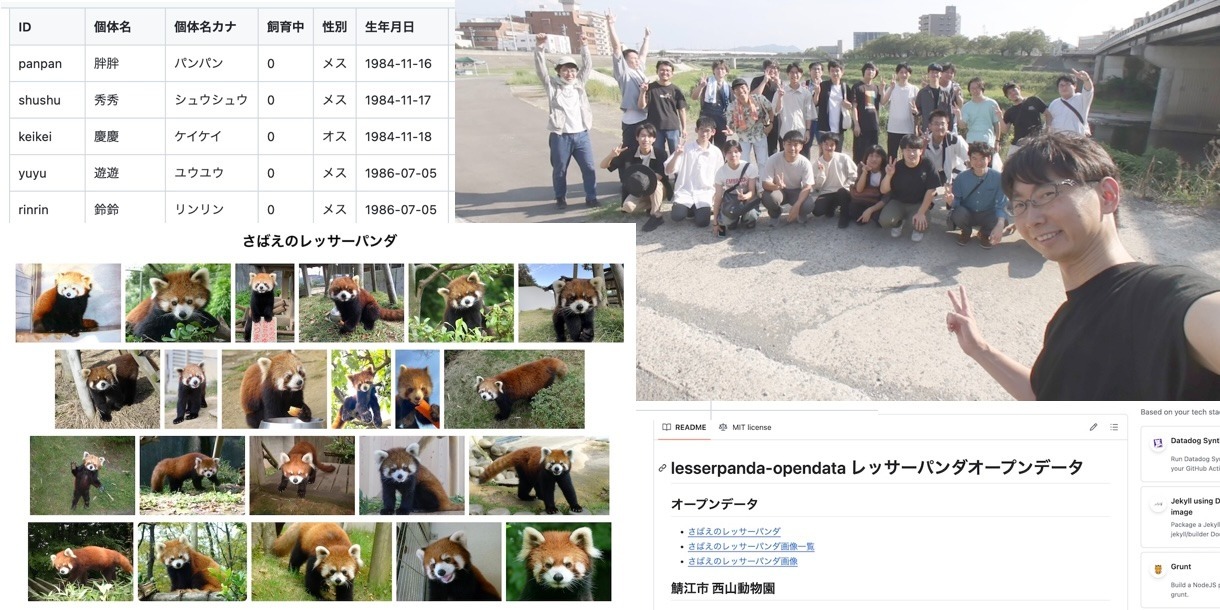Viewport: 1220px width, 610px height.
Task: Click the heading anchor link icon
Action: (662, 468)
